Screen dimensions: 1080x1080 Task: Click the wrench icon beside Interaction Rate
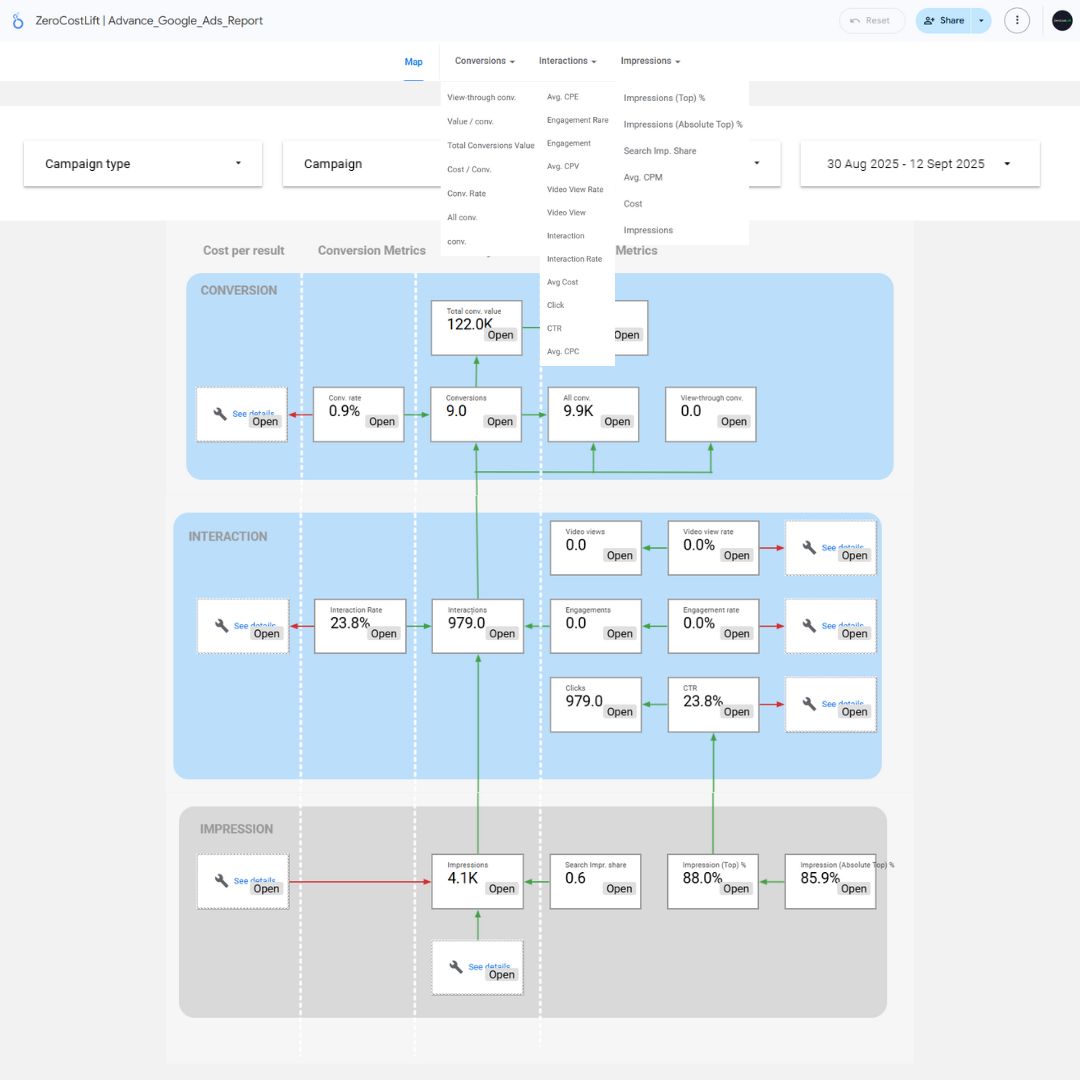pos(222,626)
